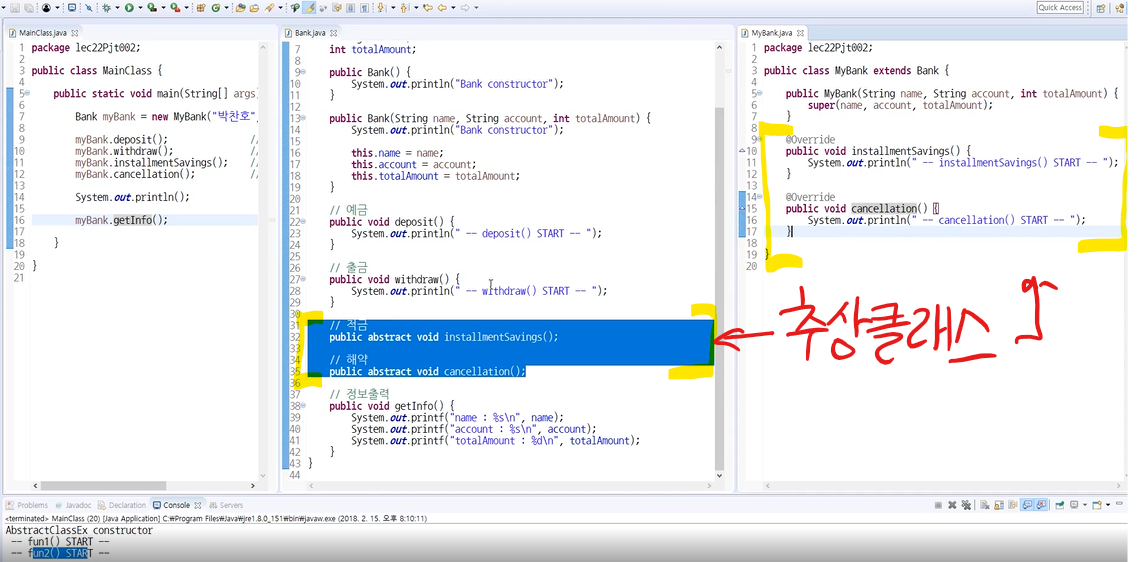Open the Servers view tab
The width and height of the screenshot is (1140, 562).
(226, 505)
